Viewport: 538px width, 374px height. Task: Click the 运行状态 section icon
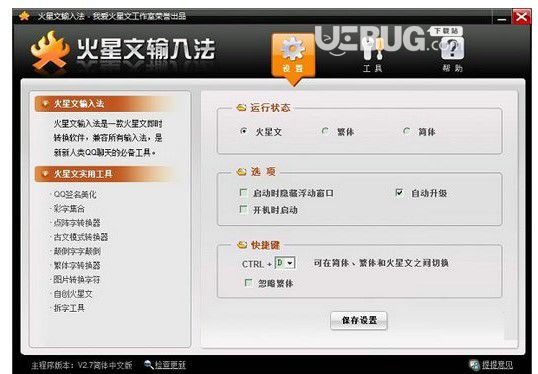[x=241, y=108]
